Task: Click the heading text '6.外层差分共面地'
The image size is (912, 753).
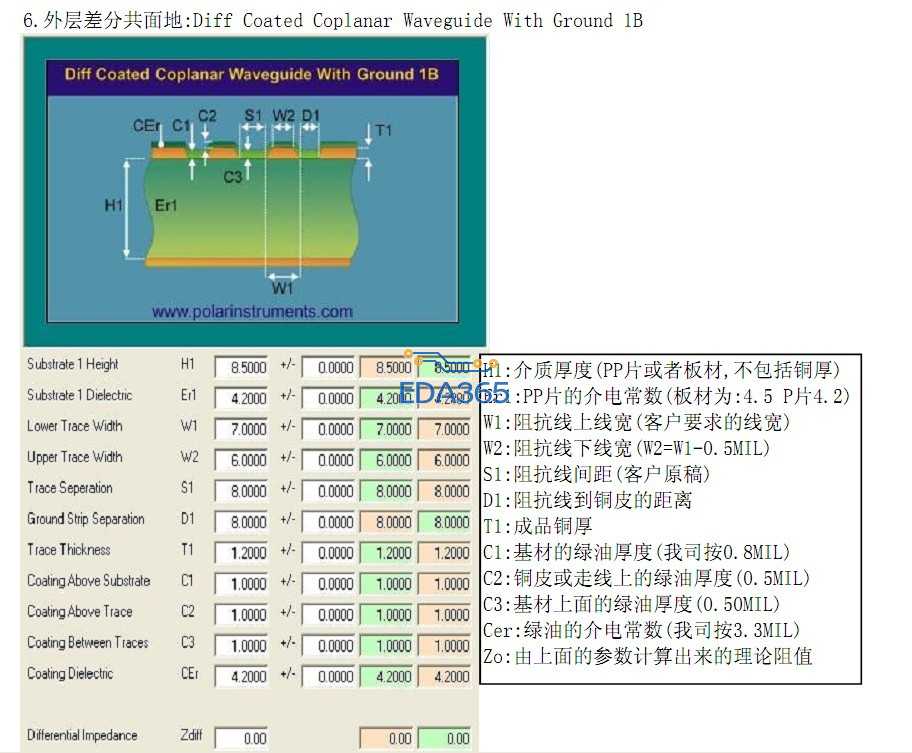Action: pyautogui.click(x=103, y=21)
